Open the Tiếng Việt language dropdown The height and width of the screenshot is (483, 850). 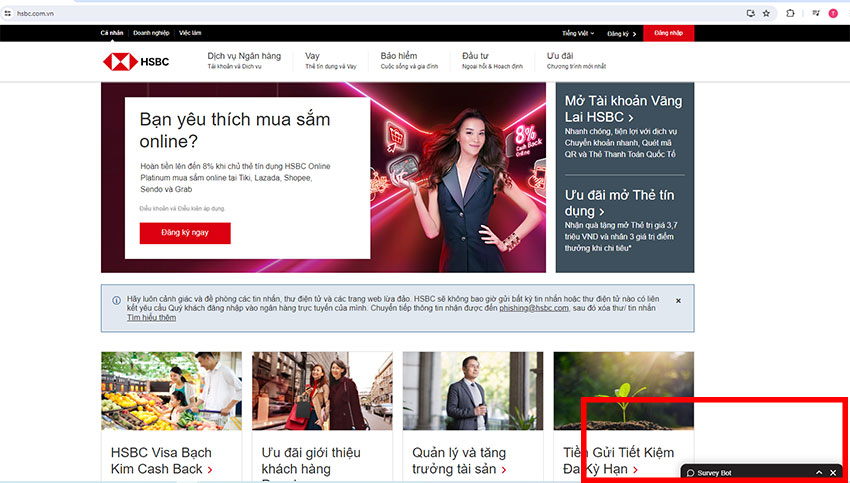tap(578, 34)
